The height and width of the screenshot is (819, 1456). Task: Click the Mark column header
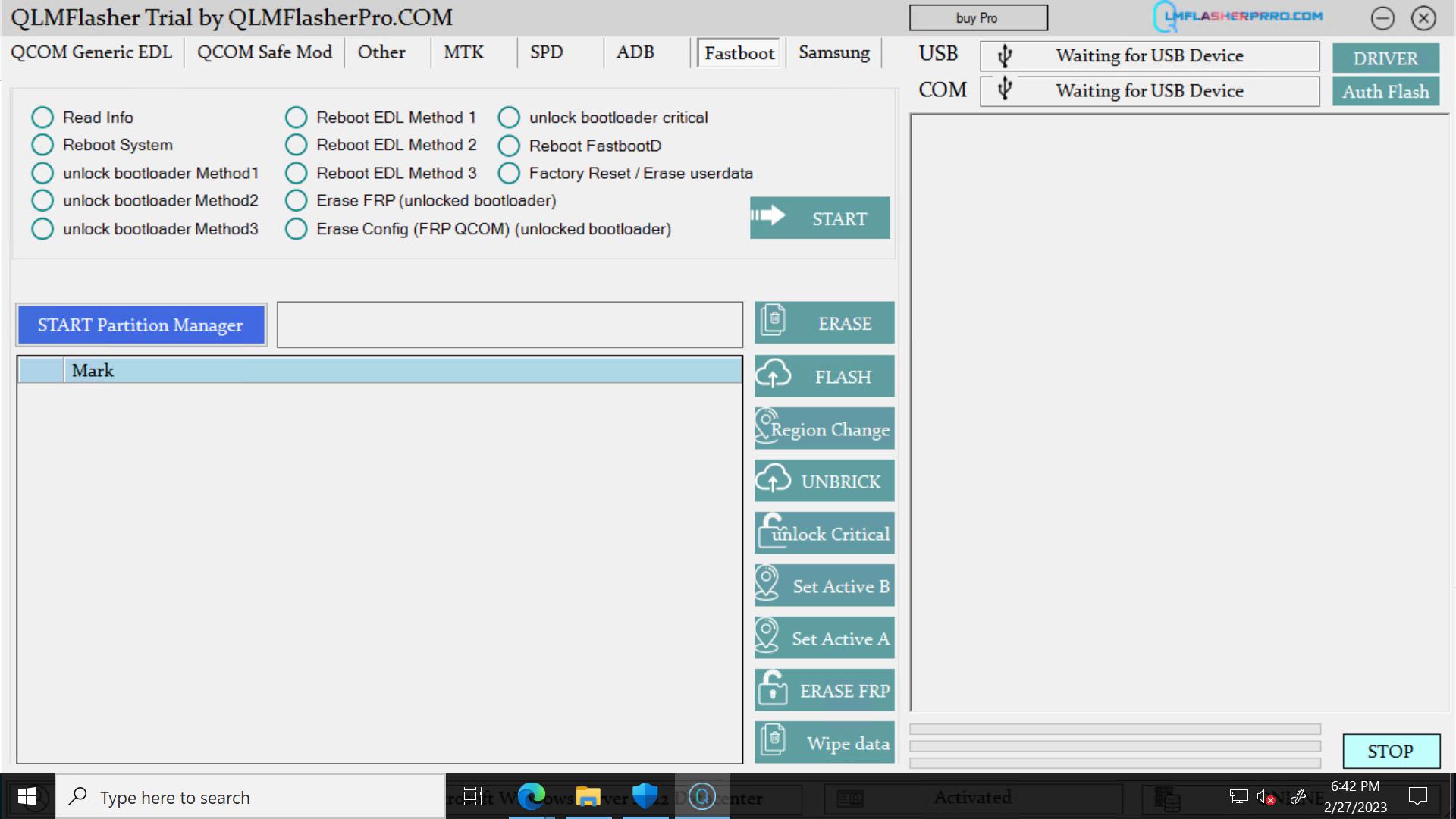(x=403, y=370)
